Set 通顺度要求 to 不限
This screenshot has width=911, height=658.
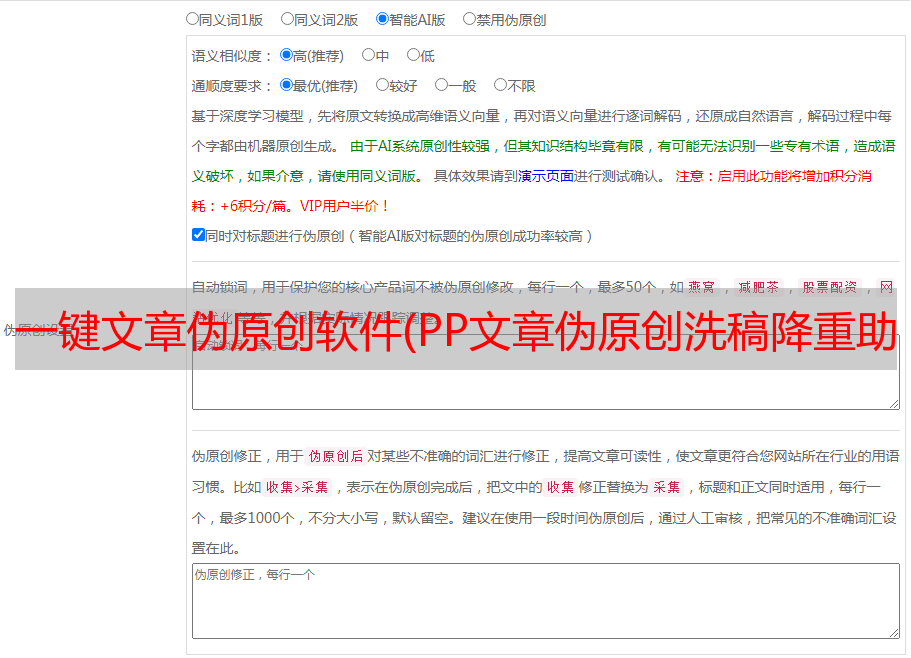coord(500,85)
